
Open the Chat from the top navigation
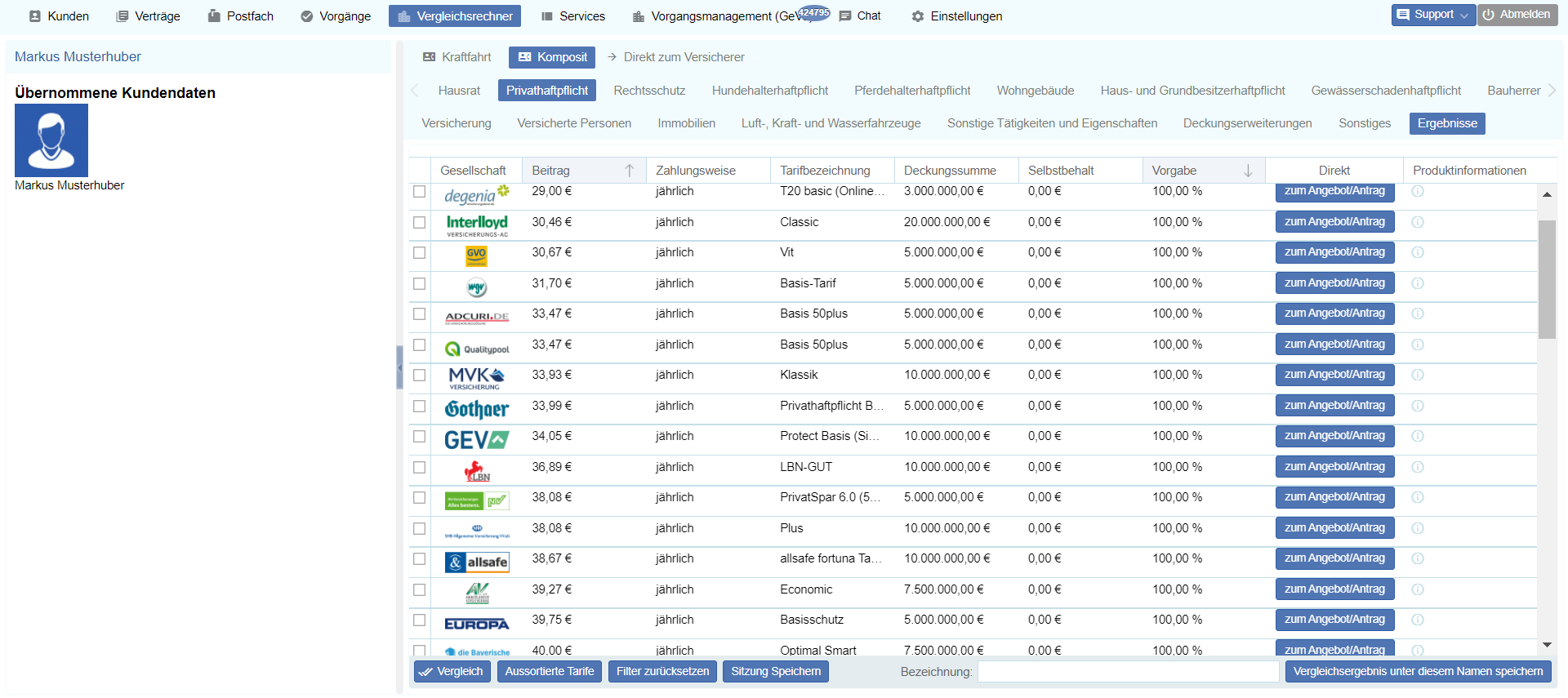pos(860,16)
